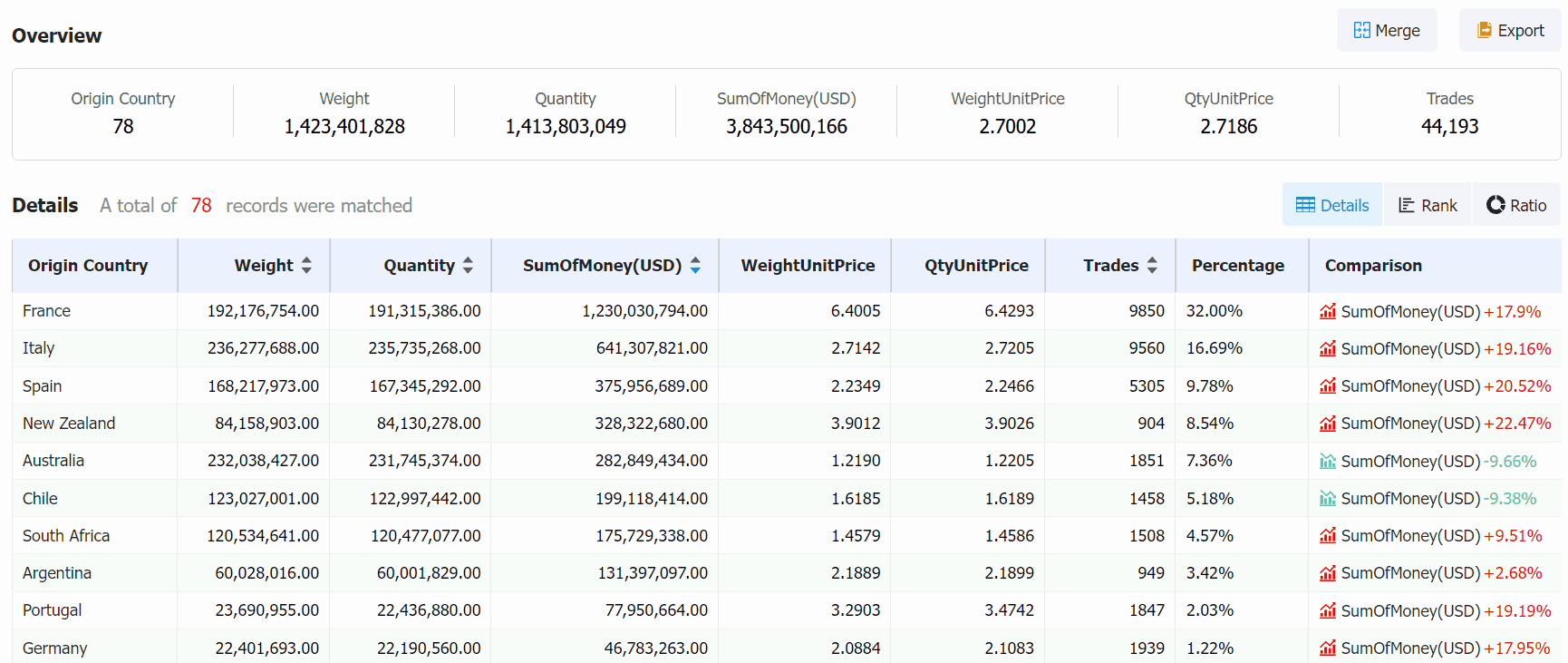Click 6.4005 WeightUnitPrice for France
Image resolution: width=1568 pixels, height=663 pixels.
click(856, 311)
